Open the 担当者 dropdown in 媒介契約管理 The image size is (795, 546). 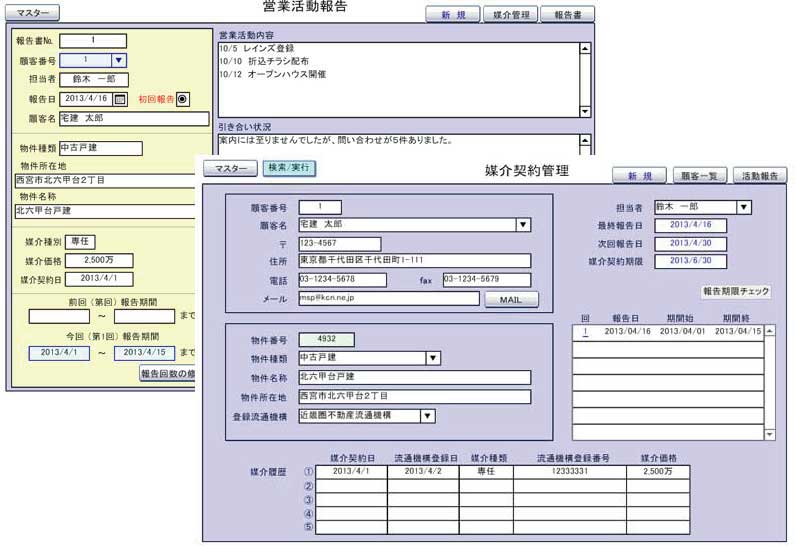[x=744, y=207]
